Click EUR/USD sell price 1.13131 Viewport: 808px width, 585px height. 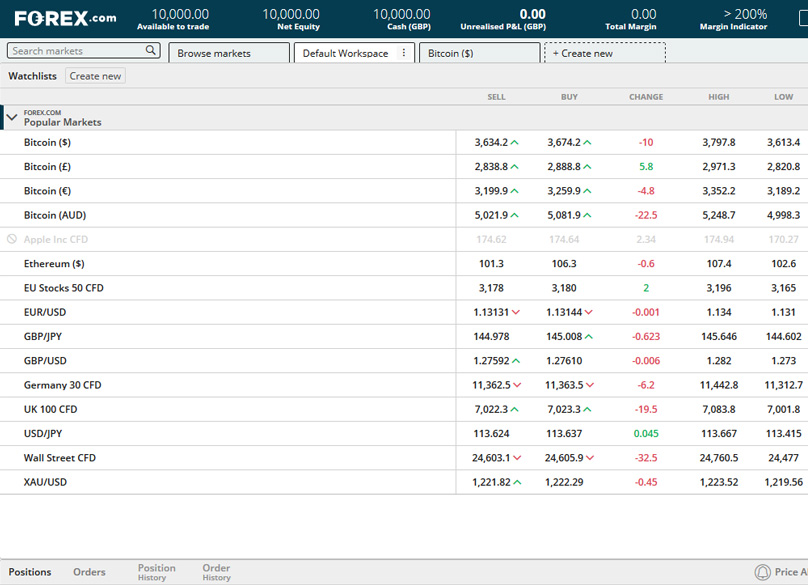491,312
